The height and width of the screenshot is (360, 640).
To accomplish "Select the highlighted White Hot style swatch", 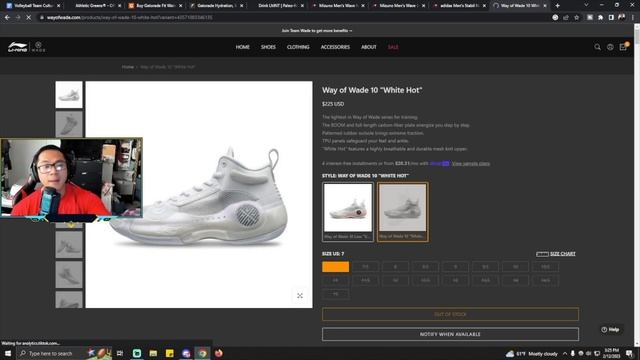I will (x=402, y=212).
